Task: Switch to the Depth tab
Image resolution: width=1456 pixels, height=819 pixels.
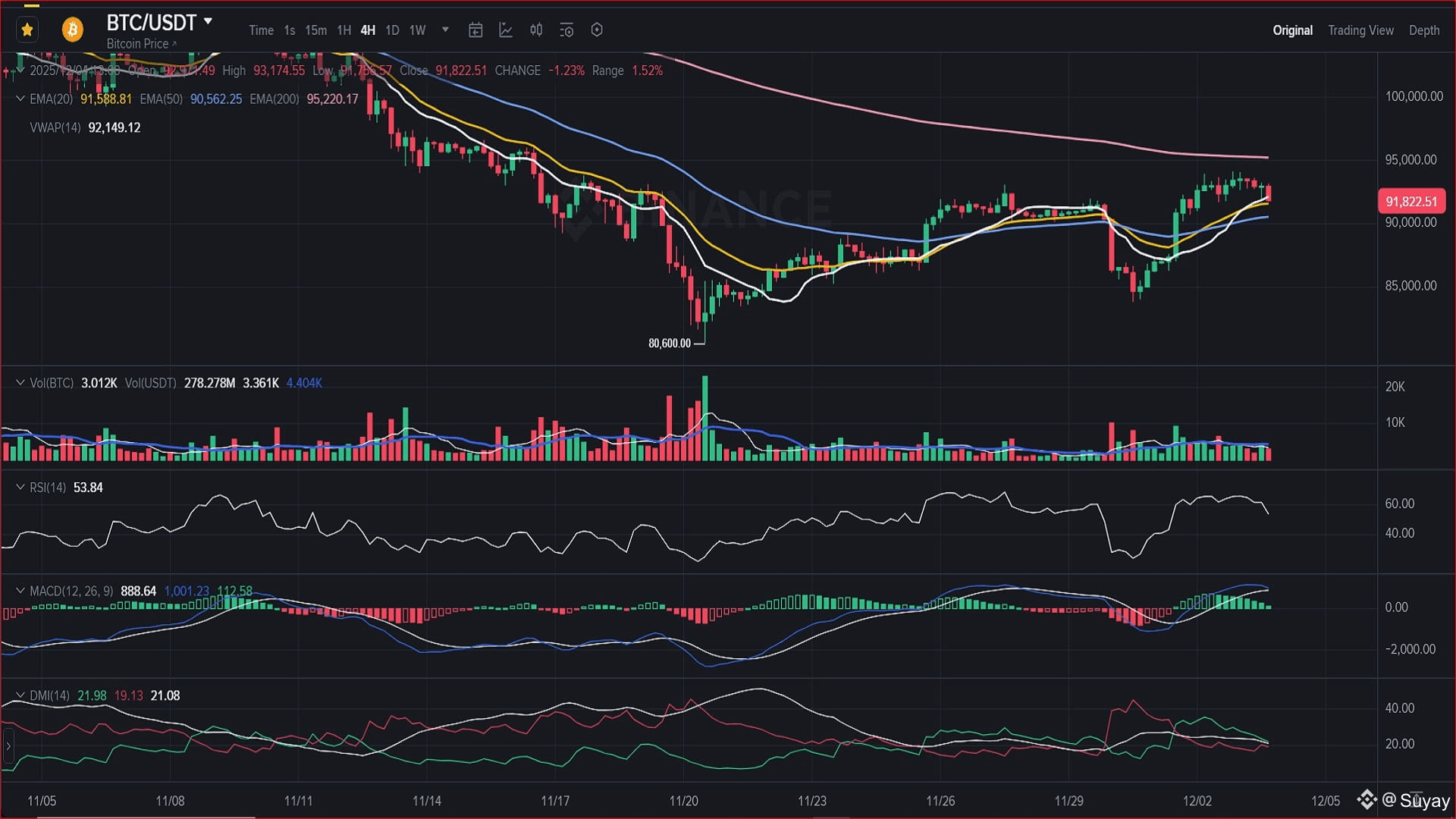Action: point(1423,30)
